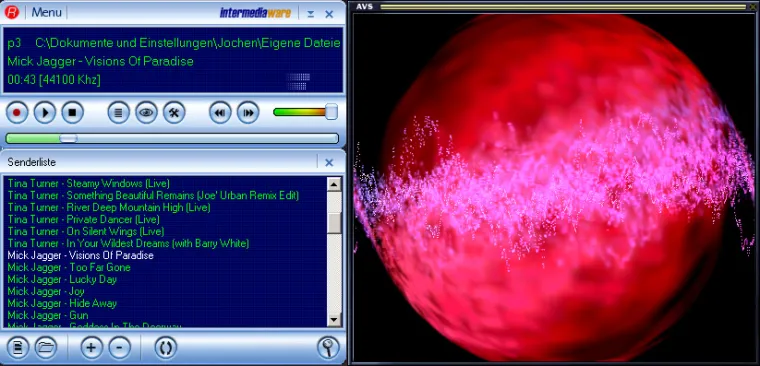Click the song progress bar handle
Image resolution: width=760 pixels, height=366 pixels.
(x=68, y=139)
